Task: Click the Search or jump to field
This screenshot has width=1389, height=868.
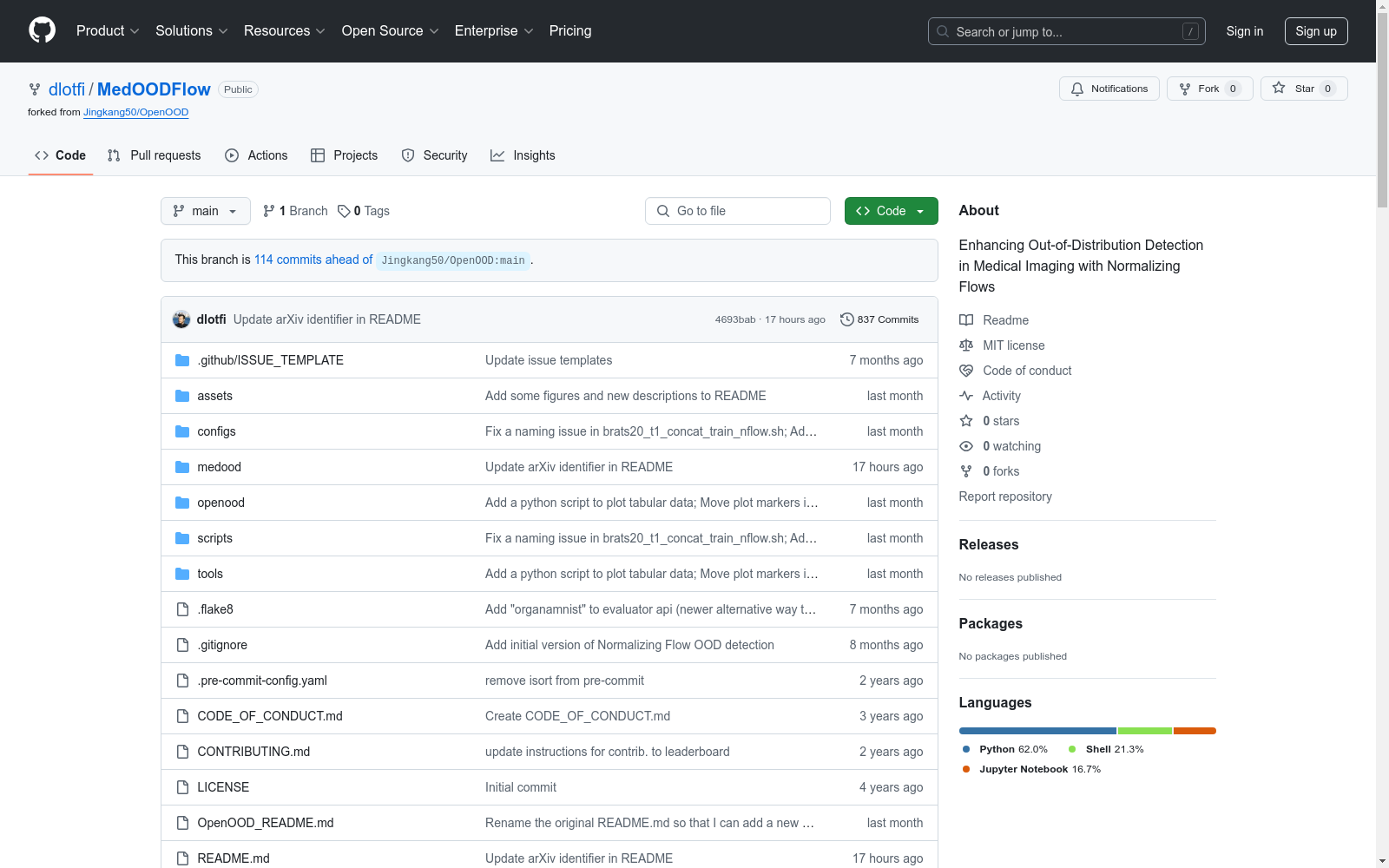Action: (x=1067, y=31)
